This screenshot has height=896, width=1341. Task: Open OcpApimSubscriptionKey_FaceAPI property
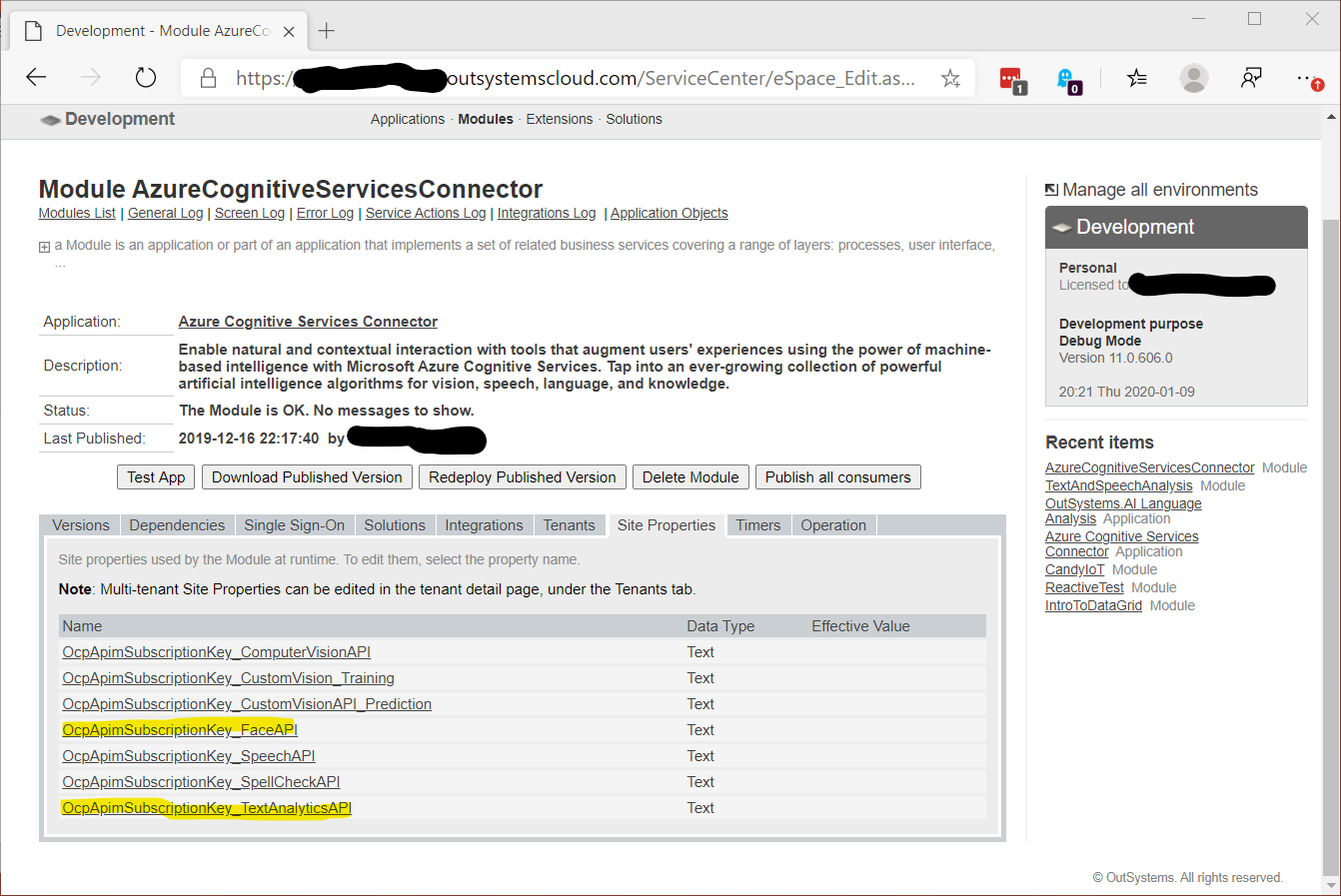click(x=180, y=730)
